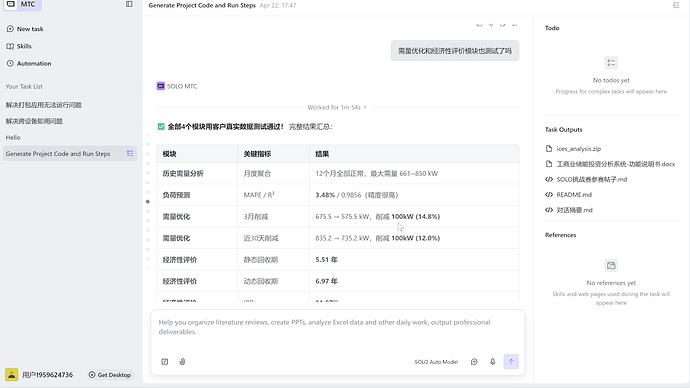Click the active timeline dot beside table
690x388 pixels.
pyautogui.click(x=148, y=202)
